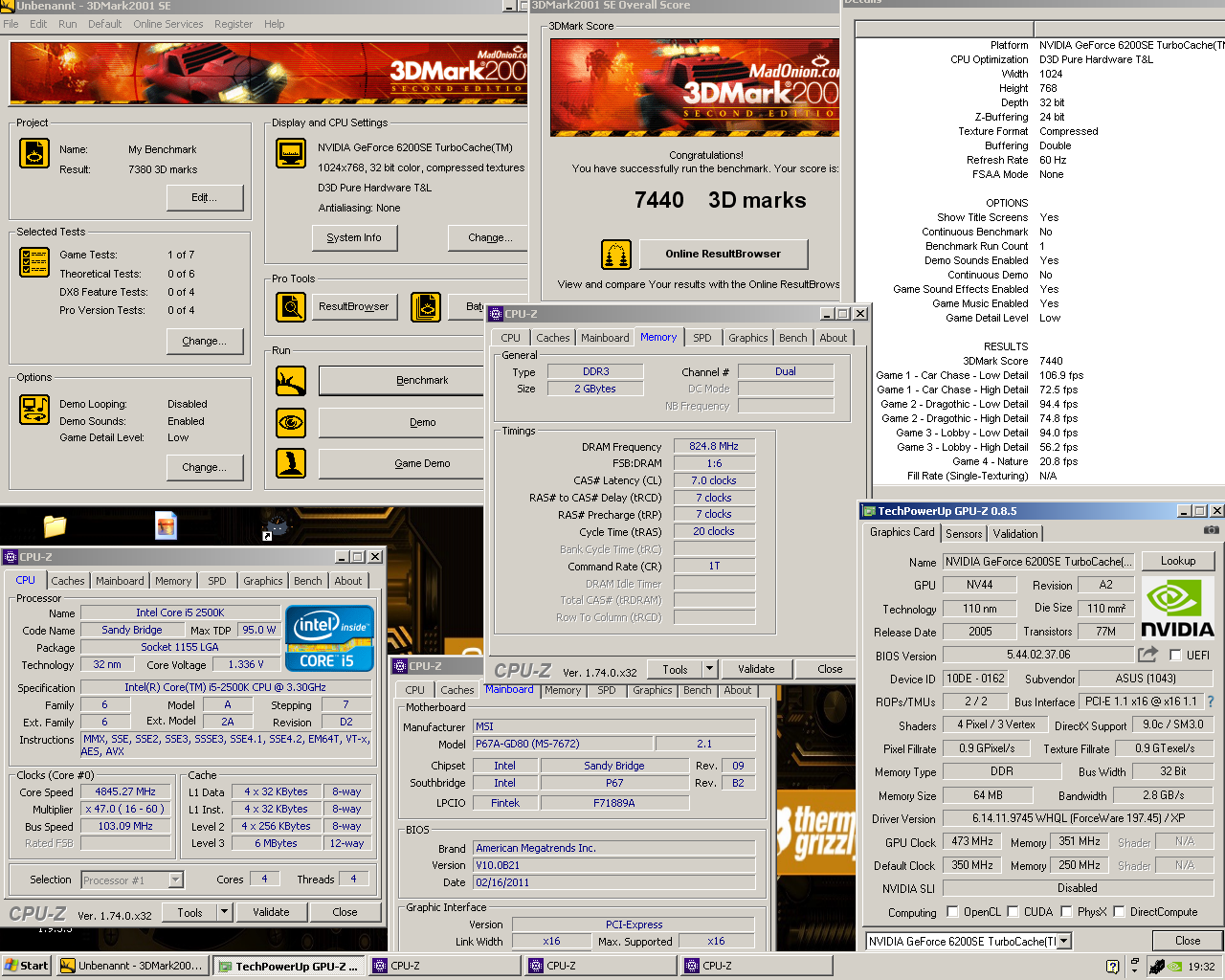The height and width of the screenshot is (980, 1225).
Task: Click the 19:32 clock in the tray
Action: 1201,967
